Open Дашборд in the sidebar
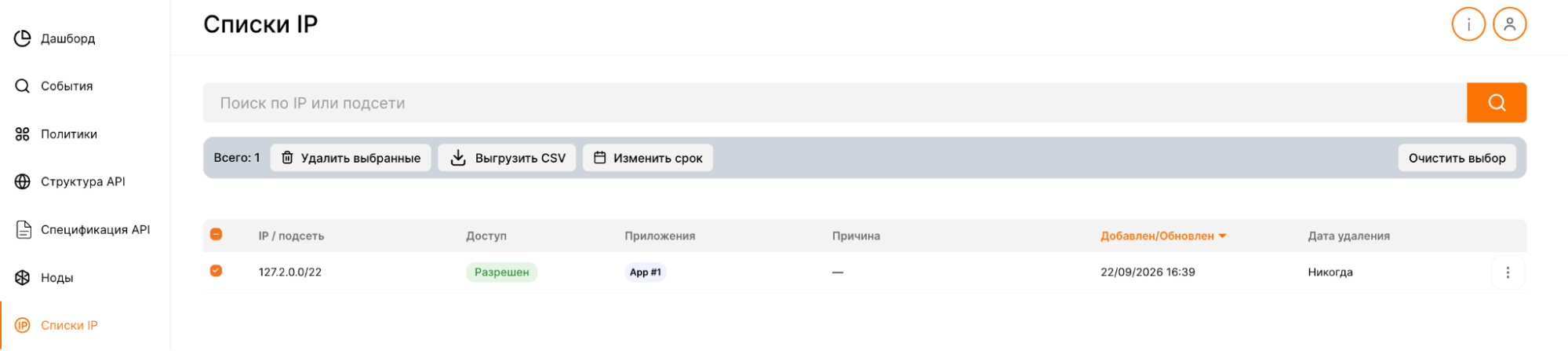1568x351 pixels. [68, 38]
